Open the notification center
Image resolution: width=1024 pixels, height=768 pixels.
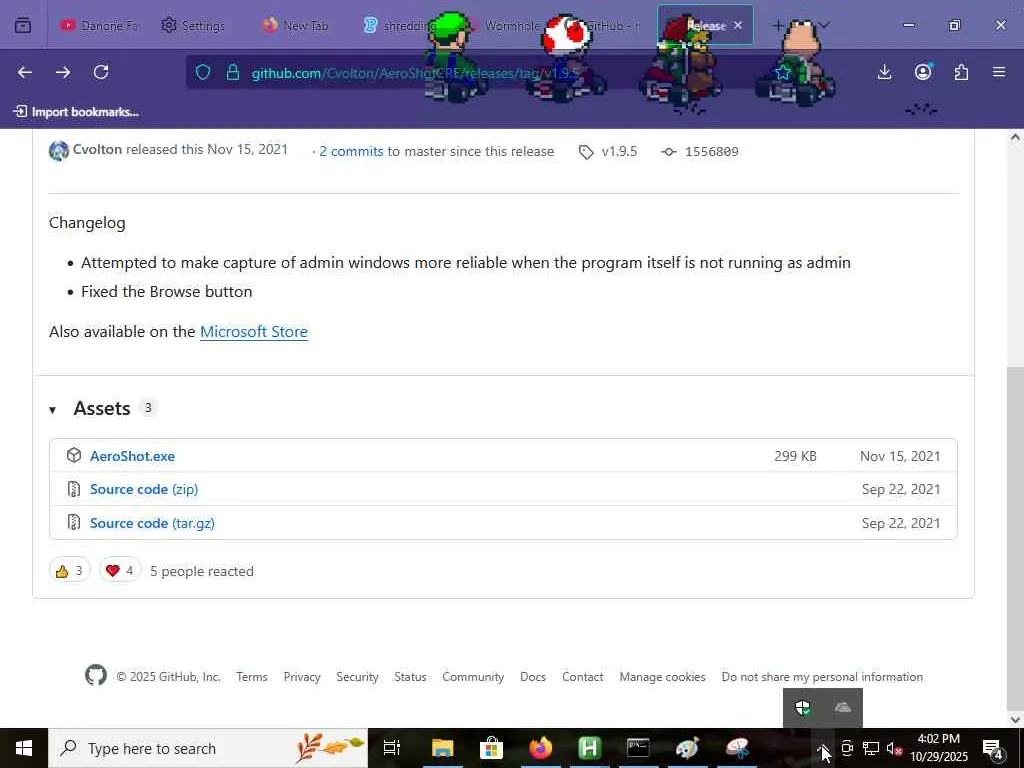click(992, 748)
